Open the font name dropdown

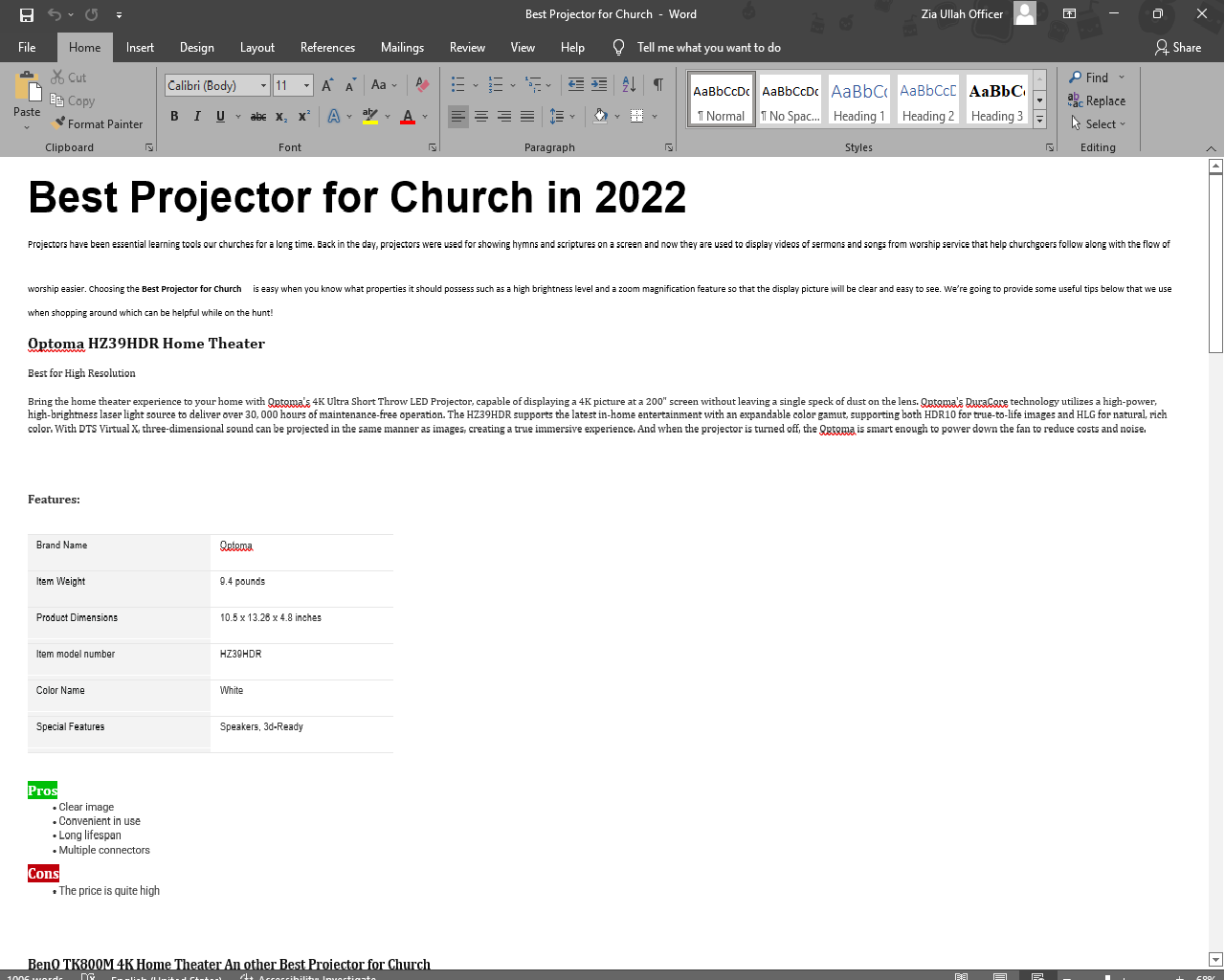point(263,85)
